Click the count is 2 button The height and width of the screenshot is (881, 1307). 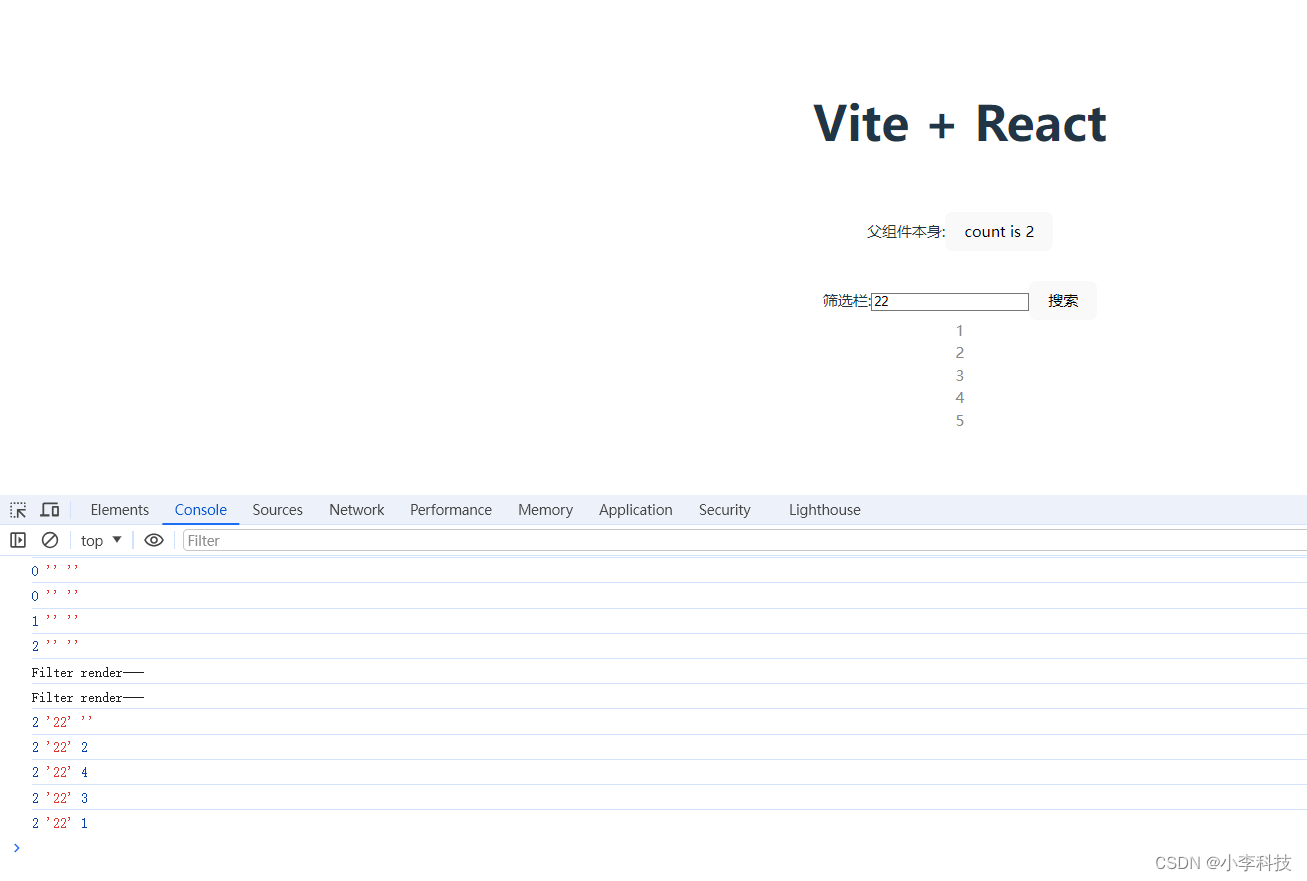999,231
